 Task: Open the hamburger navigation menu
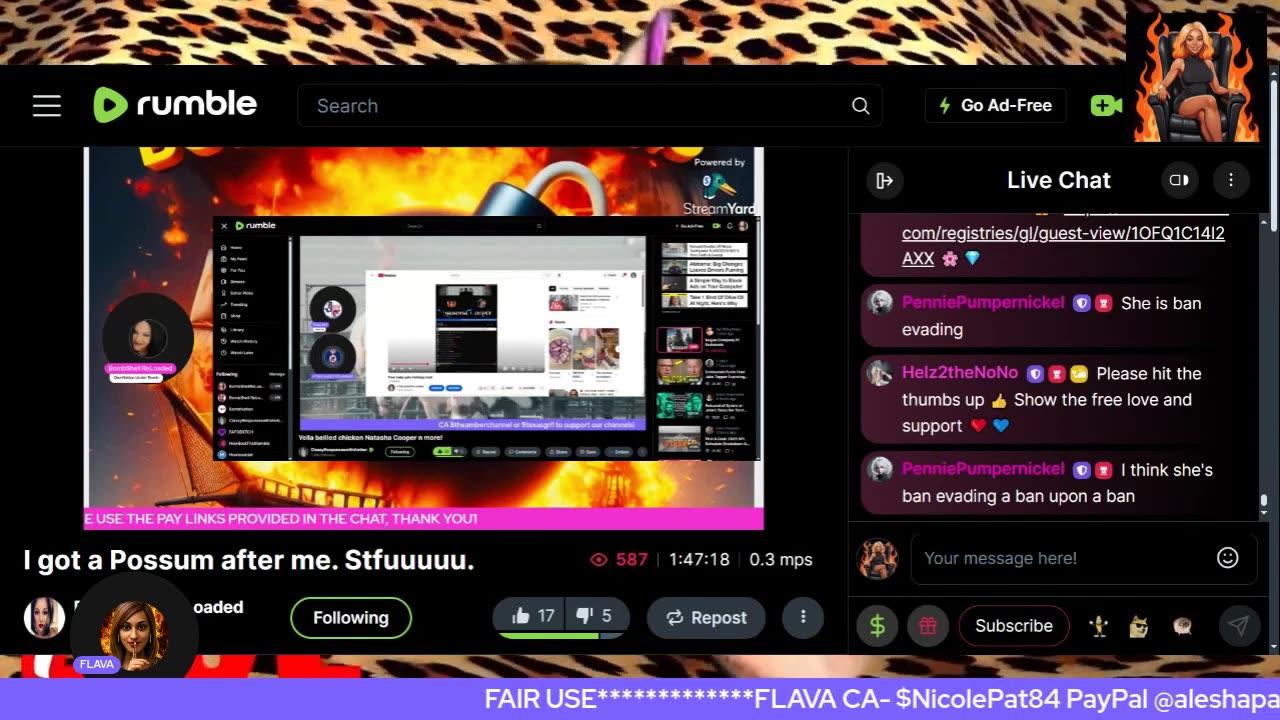pos(47,106)
